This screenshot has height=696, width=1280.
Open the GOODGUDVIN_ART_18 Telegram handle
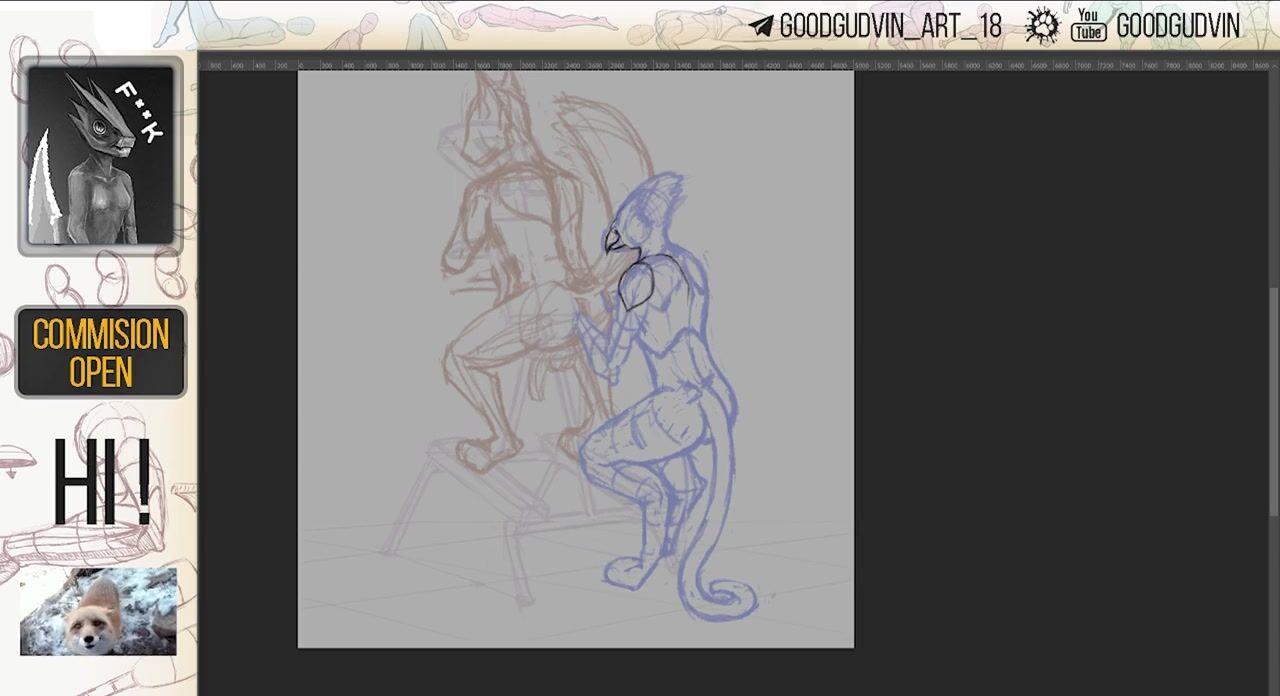pyautogui.click(x=890, y=27)
